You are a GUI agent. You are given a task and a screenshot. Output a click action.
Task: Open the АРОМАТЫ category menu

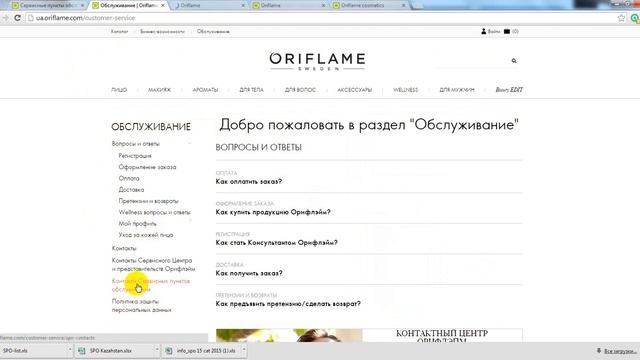pyautogui.click(x=205, y=90)
